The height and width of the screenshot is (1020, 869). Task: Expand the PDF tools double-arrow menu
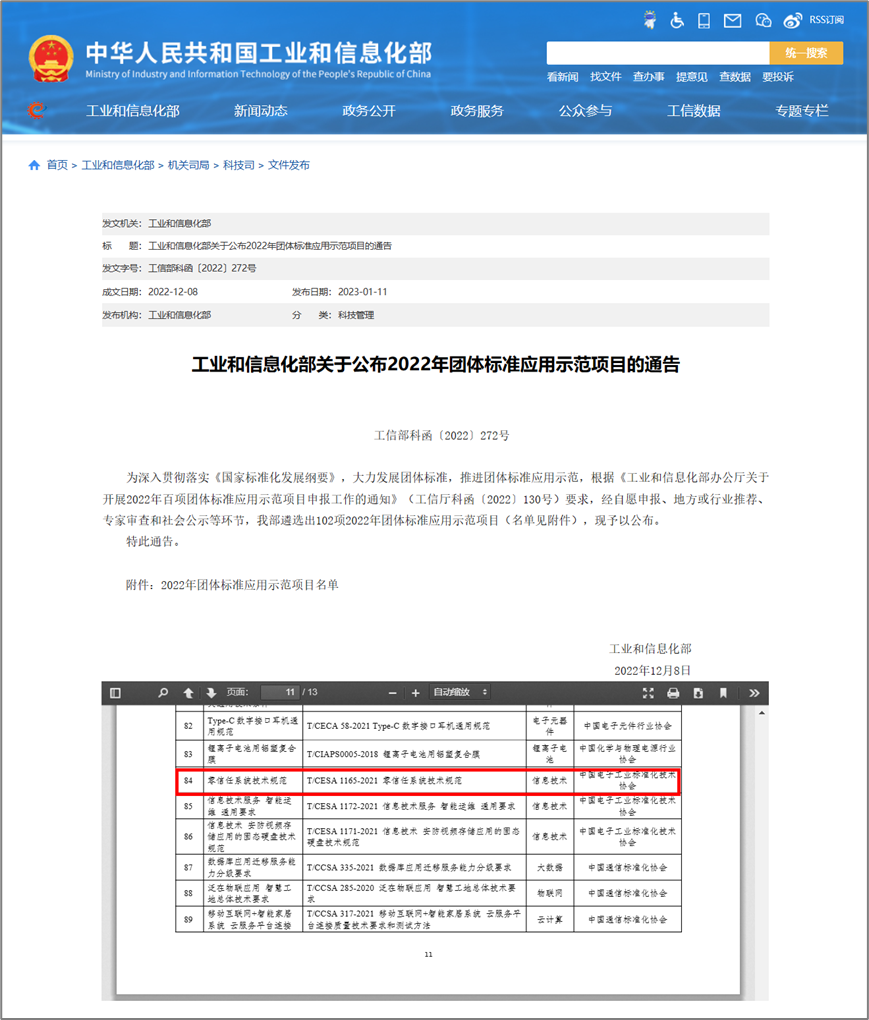point(754,693)
